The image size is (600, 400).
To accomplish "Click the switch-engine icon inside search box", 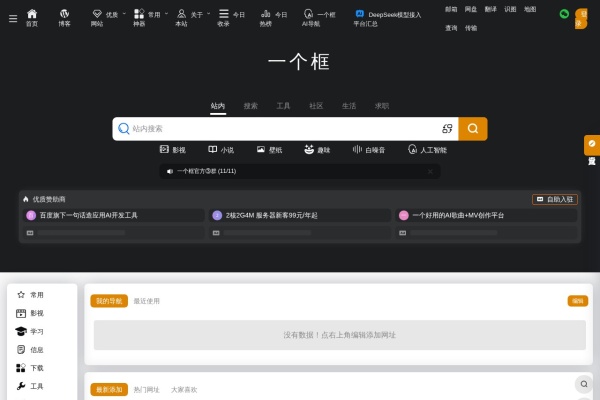I will tap(447, 129).
